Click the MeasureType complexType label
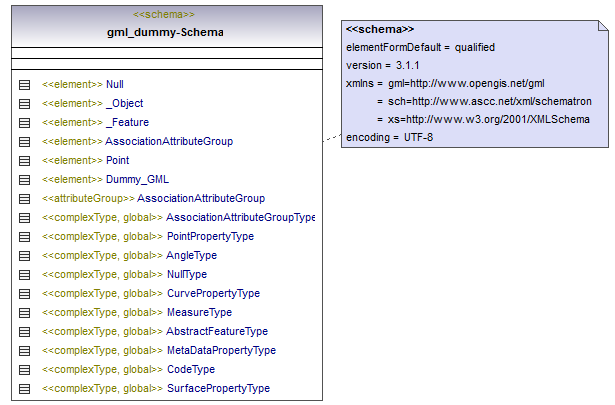The width and height of the screenshot is (615, 405). click(198, 313)
